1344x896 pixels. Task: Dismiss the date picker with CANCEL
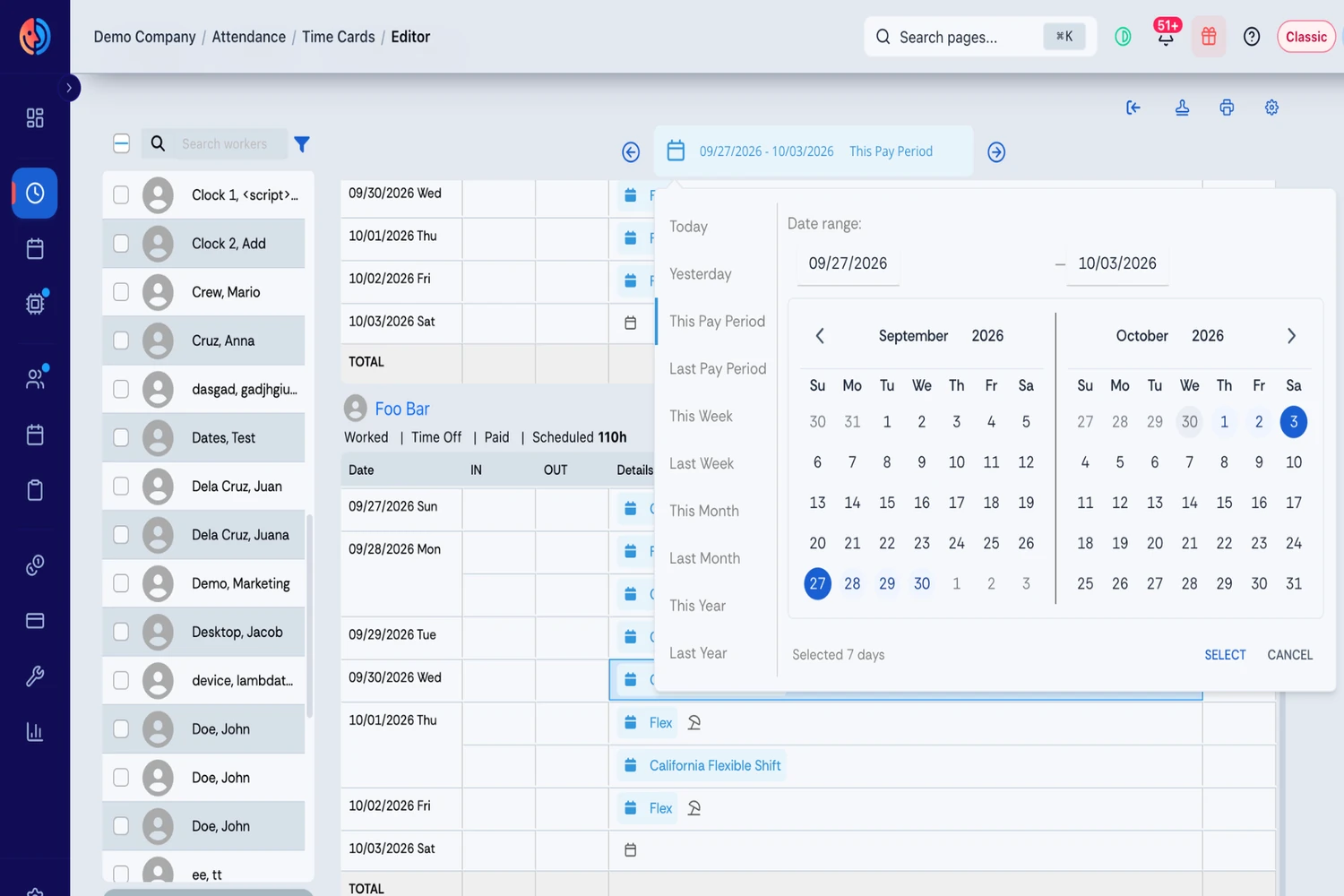(x=1289, y=655)
